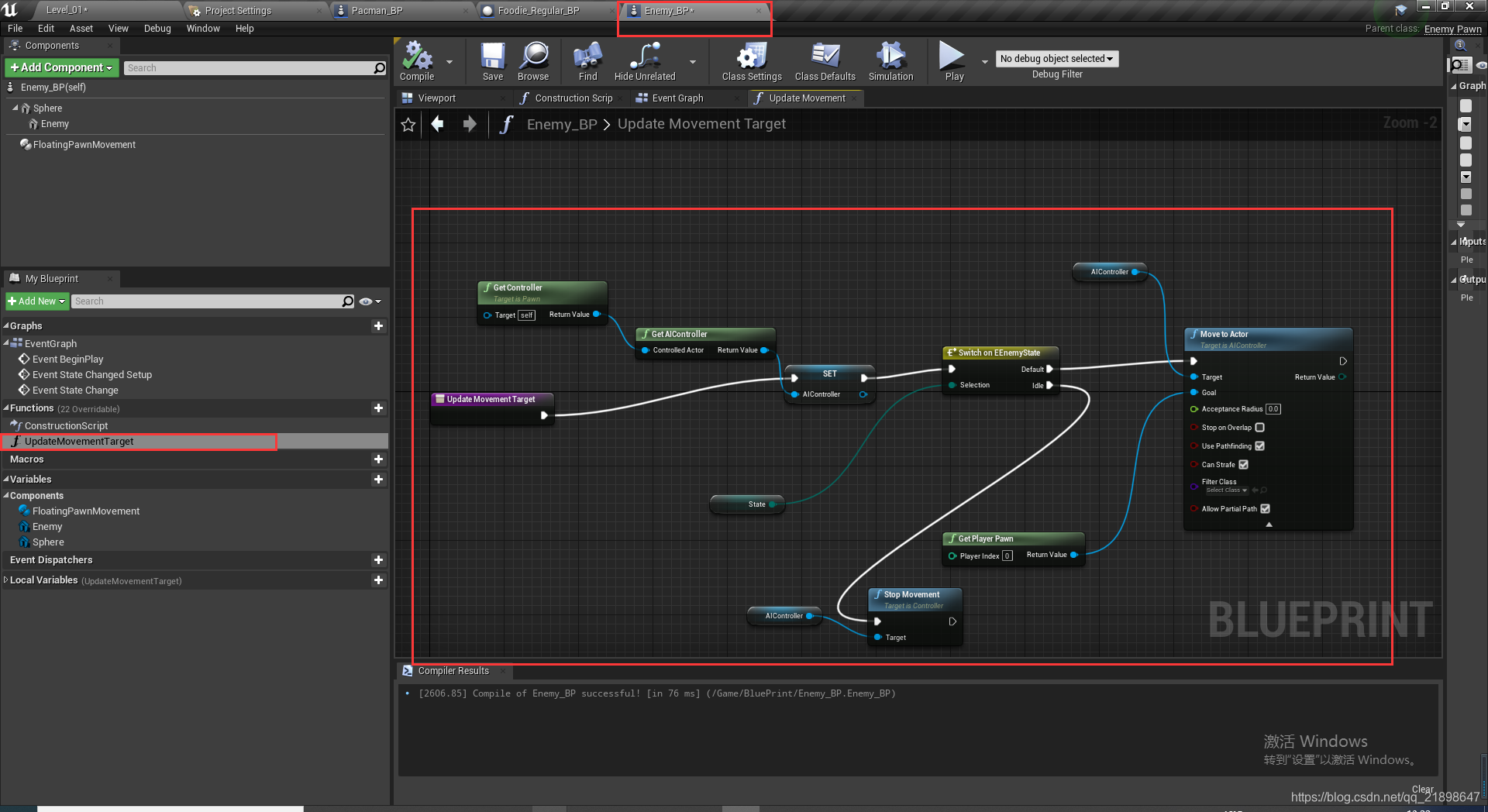Open the Enemy Pawn parent class link

[x=1452, y=29]
